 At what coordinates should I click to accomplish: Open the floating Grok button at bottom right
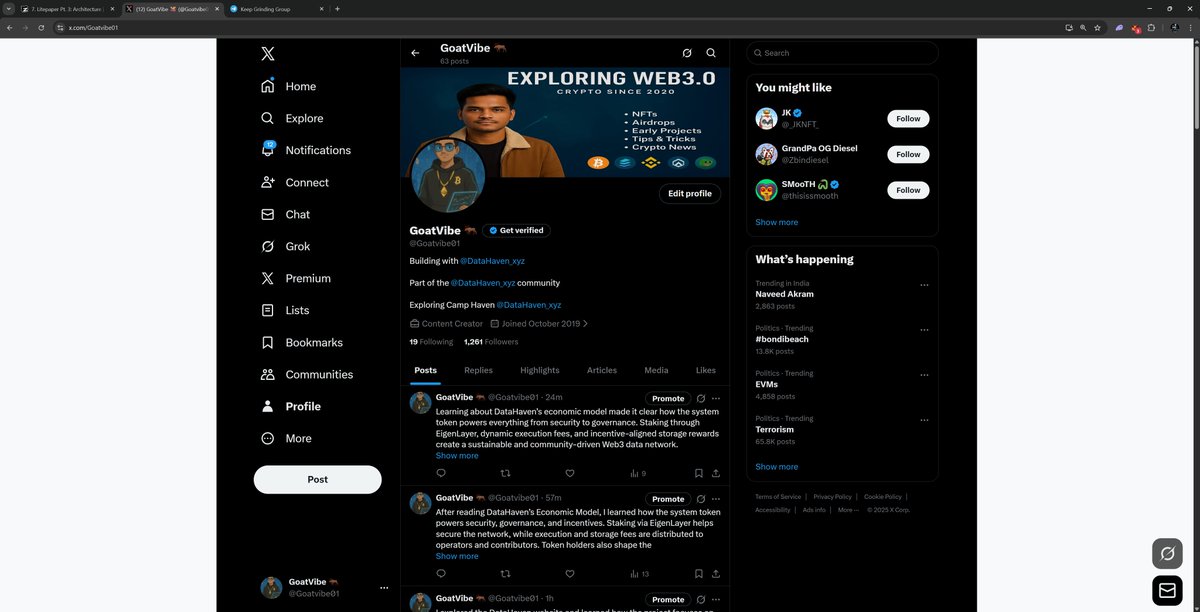[x=1167, y=553]
